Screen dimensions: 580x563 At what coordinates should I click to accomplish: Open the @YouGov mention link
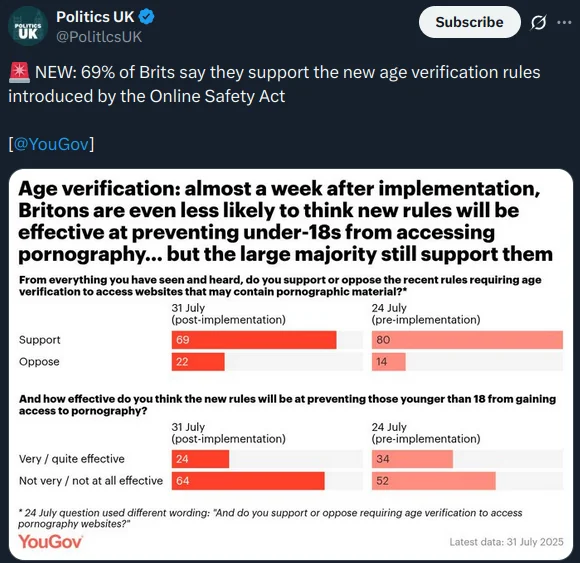51,144
